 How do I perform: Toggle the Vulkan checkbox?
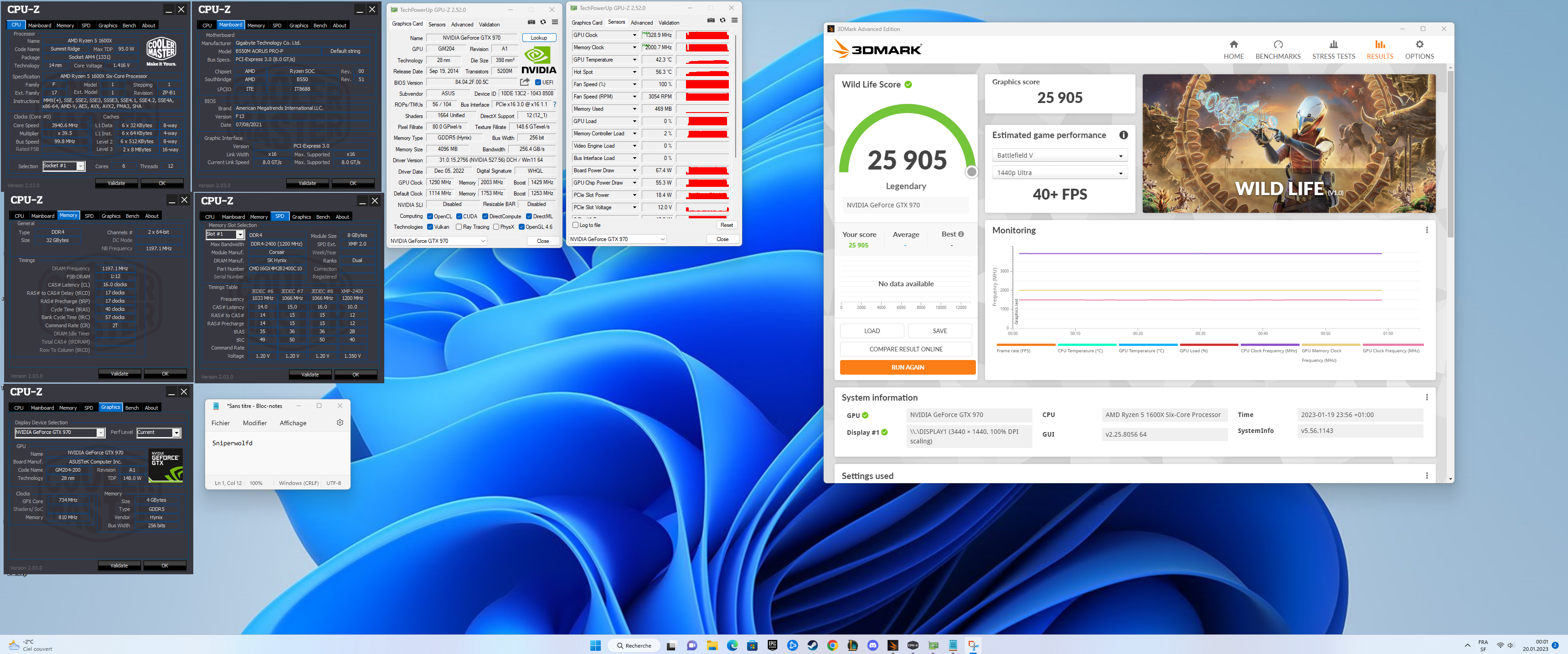430,227
